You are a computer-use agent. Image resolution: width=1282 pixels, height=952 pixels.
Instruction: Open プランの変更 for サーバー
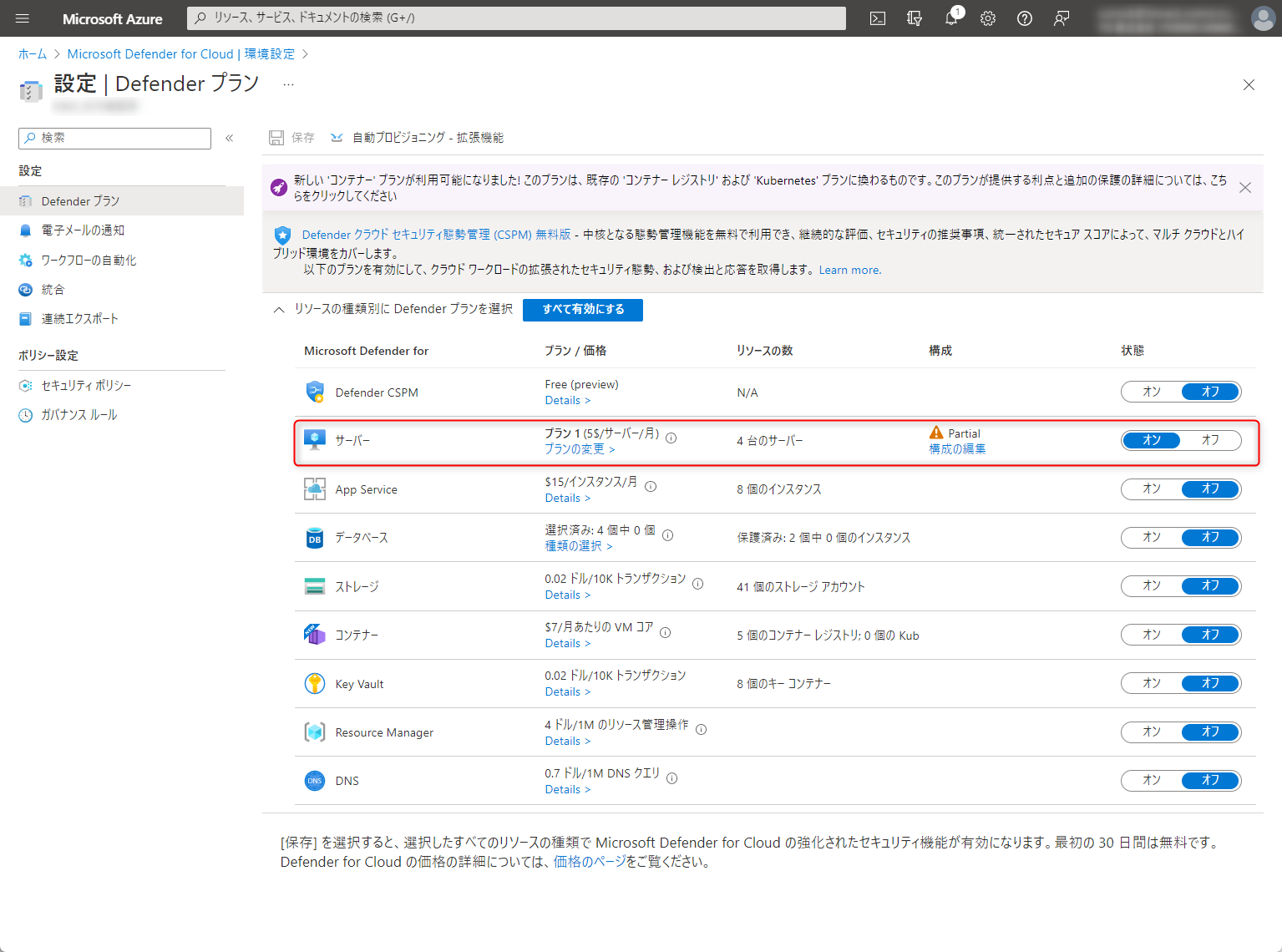(580, 449)
